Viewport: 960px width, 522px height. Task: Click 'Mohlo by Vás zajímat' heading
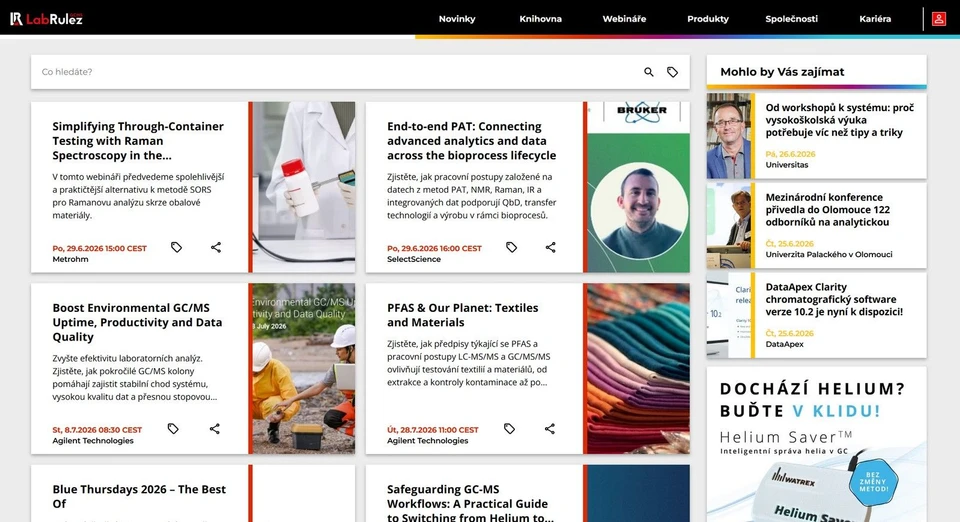point(782,72)
